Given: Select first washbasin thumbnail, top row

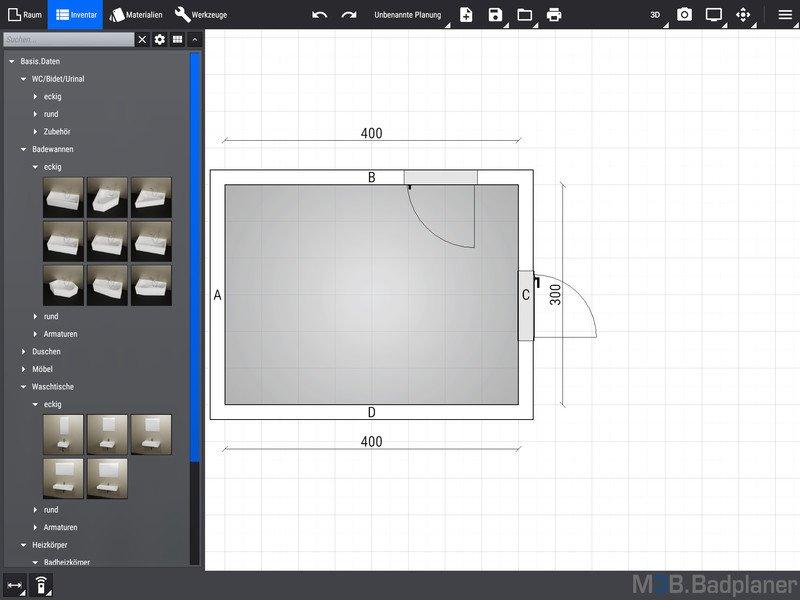Looking at the screenshot, I should (x=63, y=435).
